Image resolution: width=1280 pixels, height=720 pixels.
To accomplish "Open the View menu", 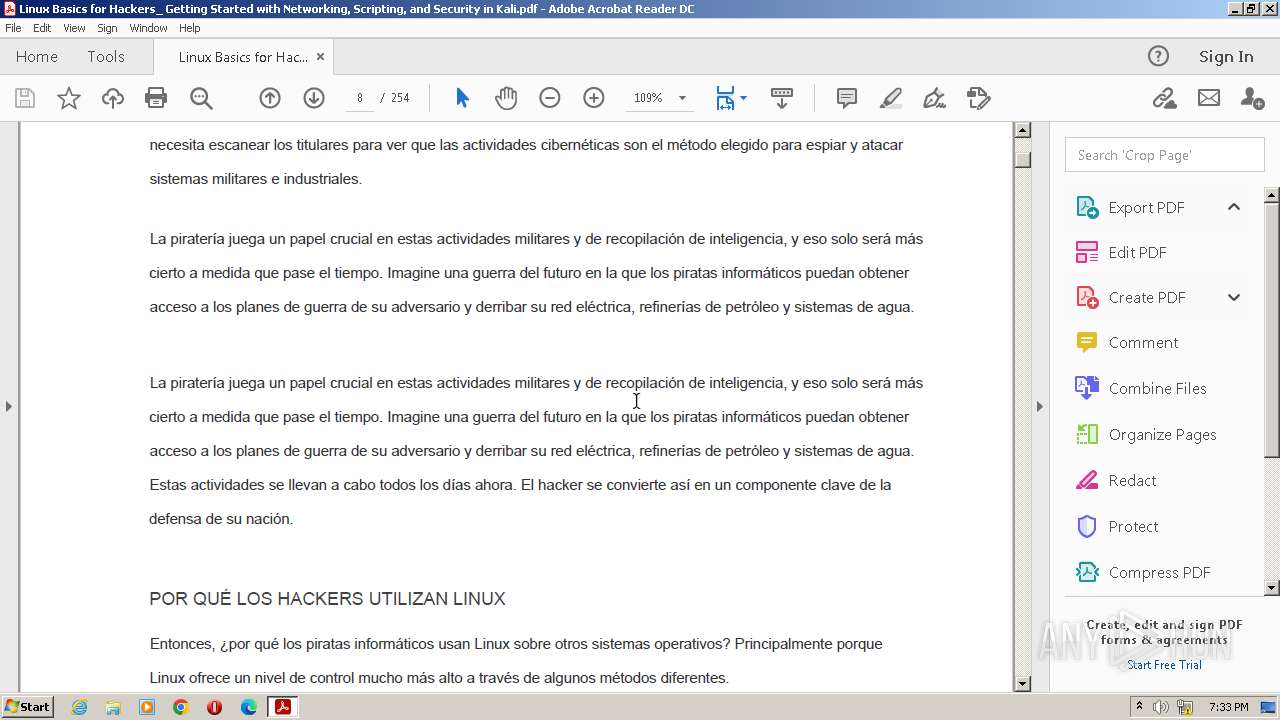I will 75,28.
